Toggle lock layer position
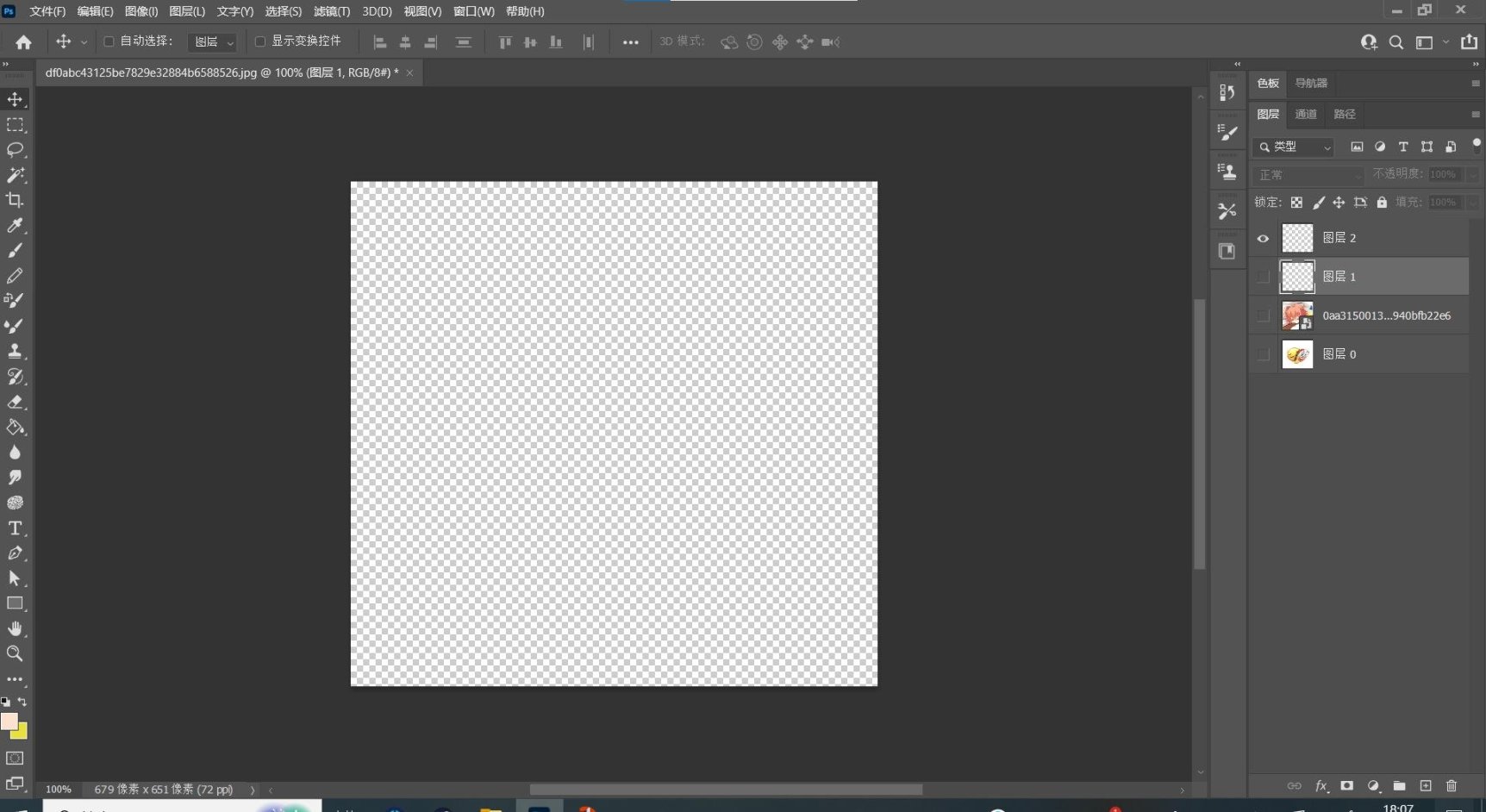The height and width of the screenshot is (812, 1486). coord(1339,203)
